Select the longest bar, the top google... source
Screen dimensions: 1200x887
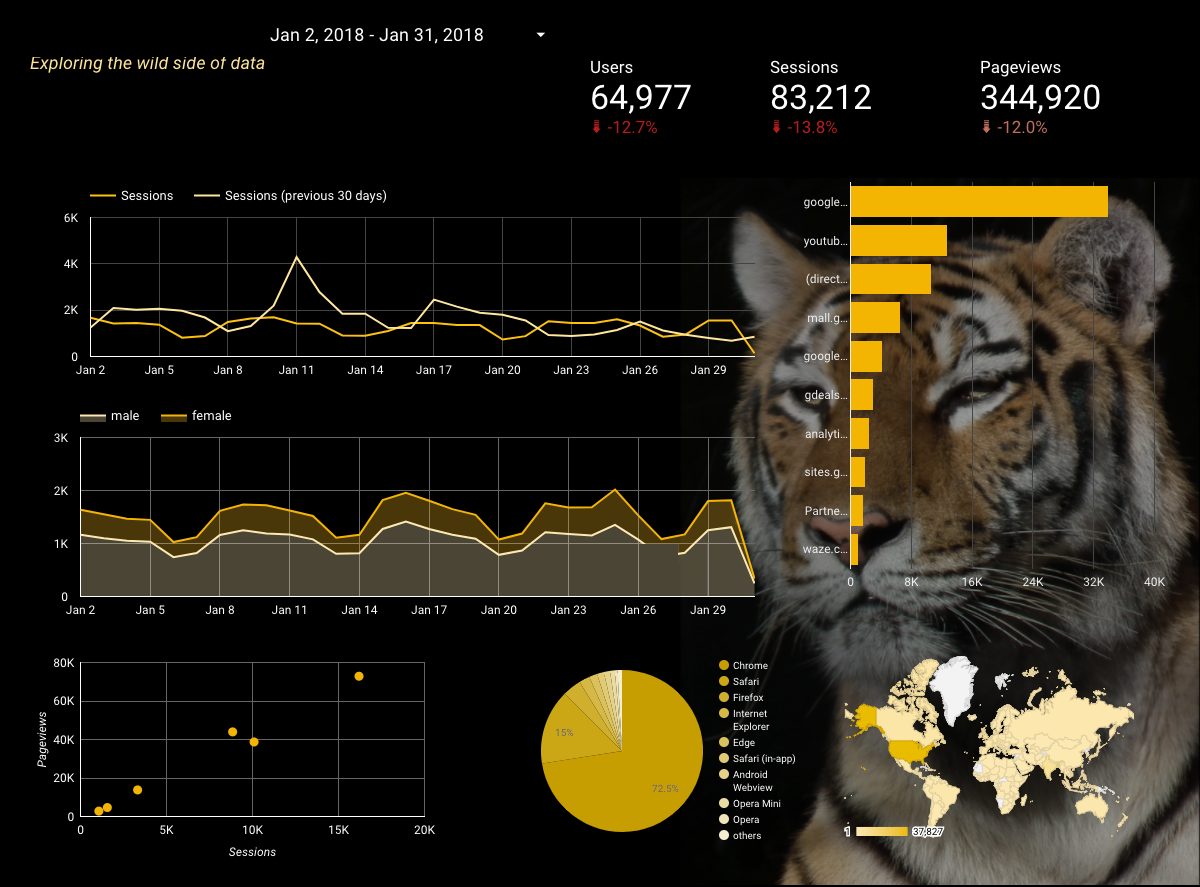(x=979, y=201)
